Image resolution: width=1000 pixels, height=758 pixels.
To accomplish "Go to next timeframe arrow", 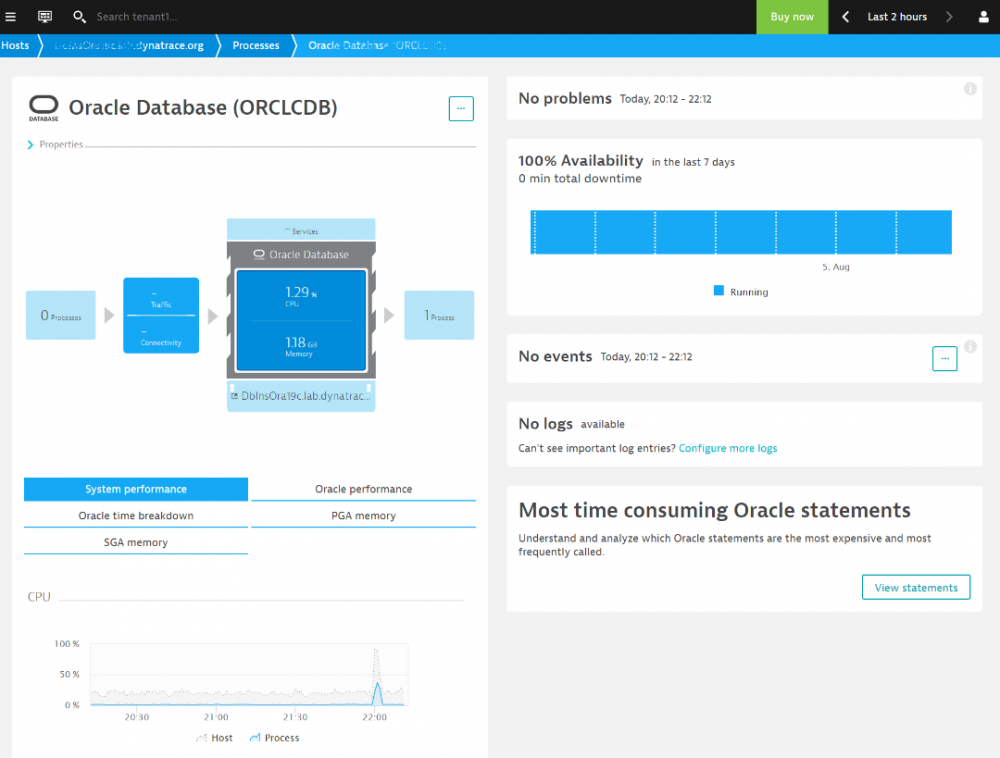I will (x=949, y=17).
